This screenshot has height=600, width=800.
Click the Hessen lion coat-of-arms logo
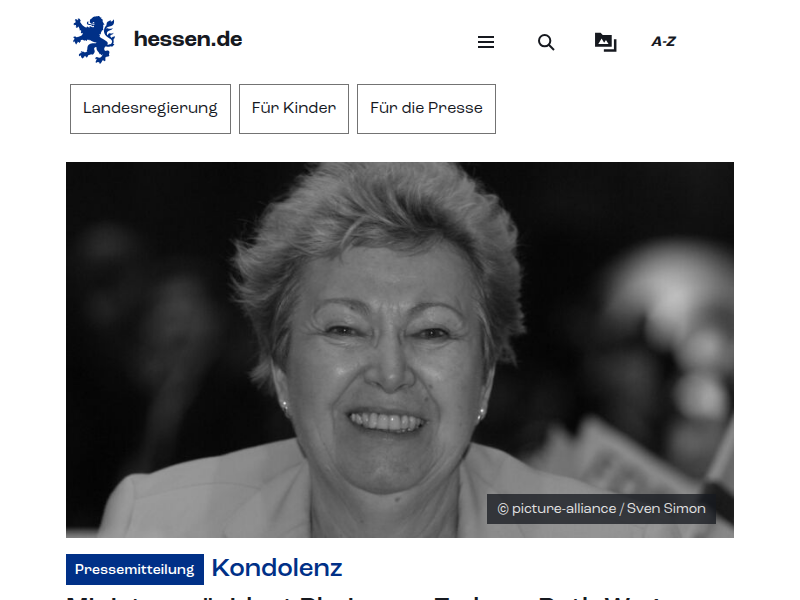coord(94,40)
